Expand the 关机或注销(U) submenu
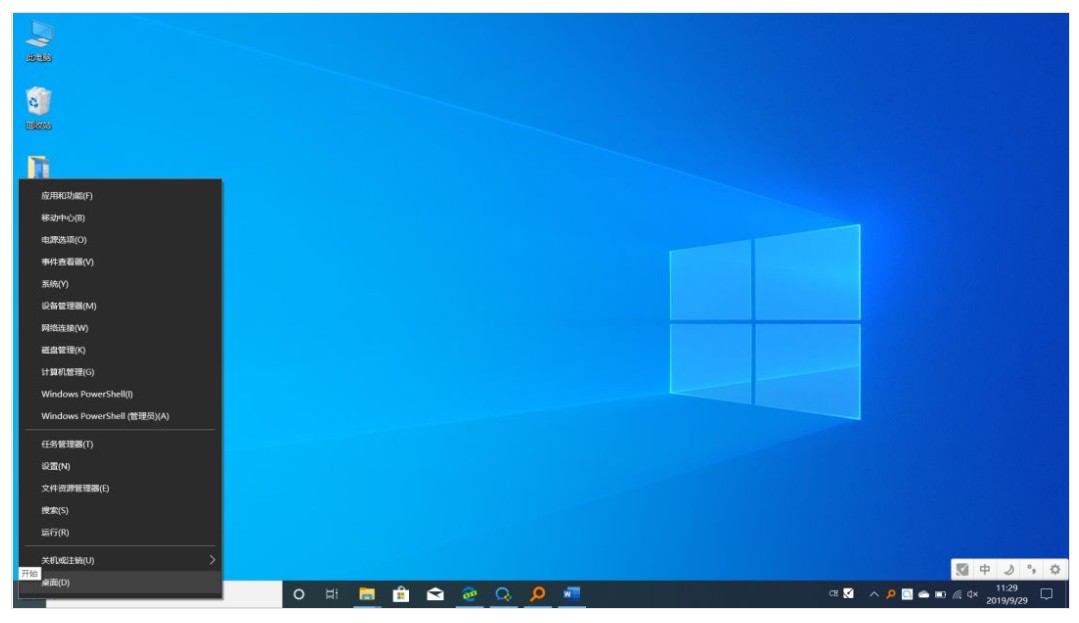Image resolution: width=1079 pixels, height=623 pixels. pos(120,560)
